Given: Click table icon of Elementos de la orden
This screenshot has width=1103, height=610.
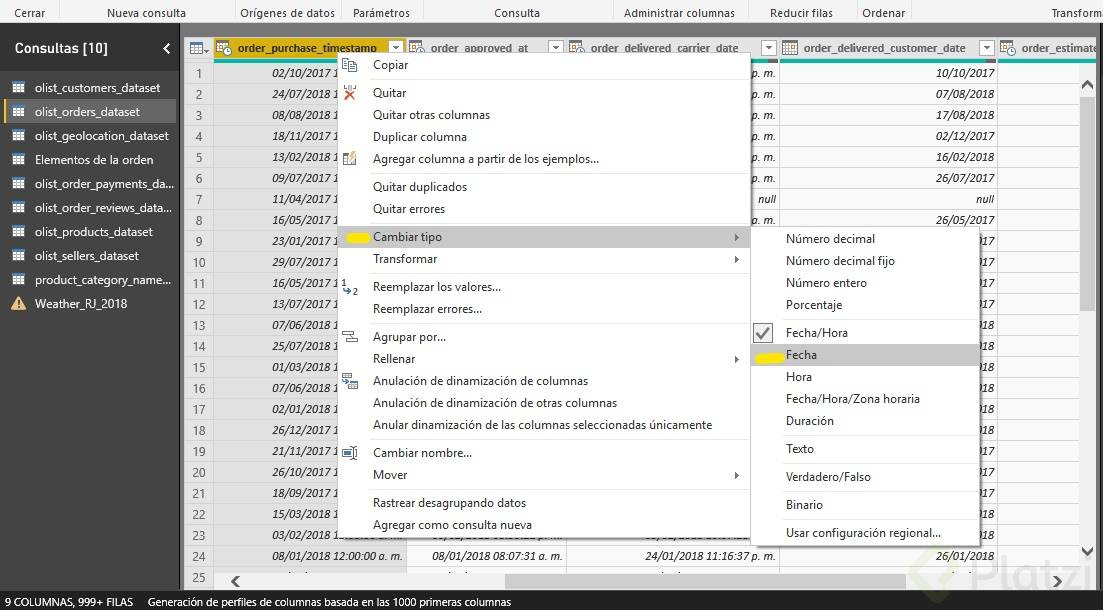Looking at the screenshot, I should (x=19, y=160).
